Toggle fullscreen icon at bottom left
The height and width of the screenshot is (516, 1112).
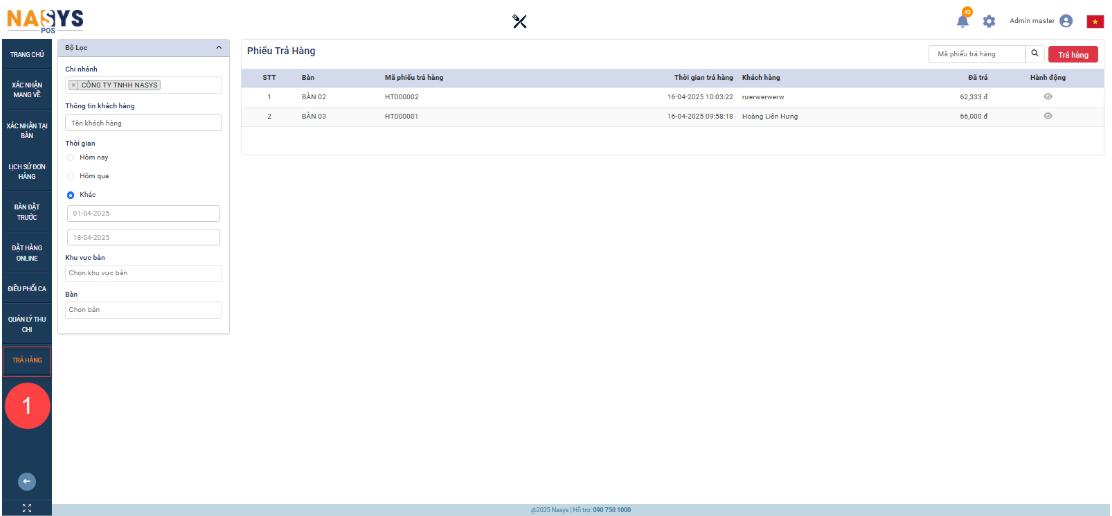(x=27, y=508)
